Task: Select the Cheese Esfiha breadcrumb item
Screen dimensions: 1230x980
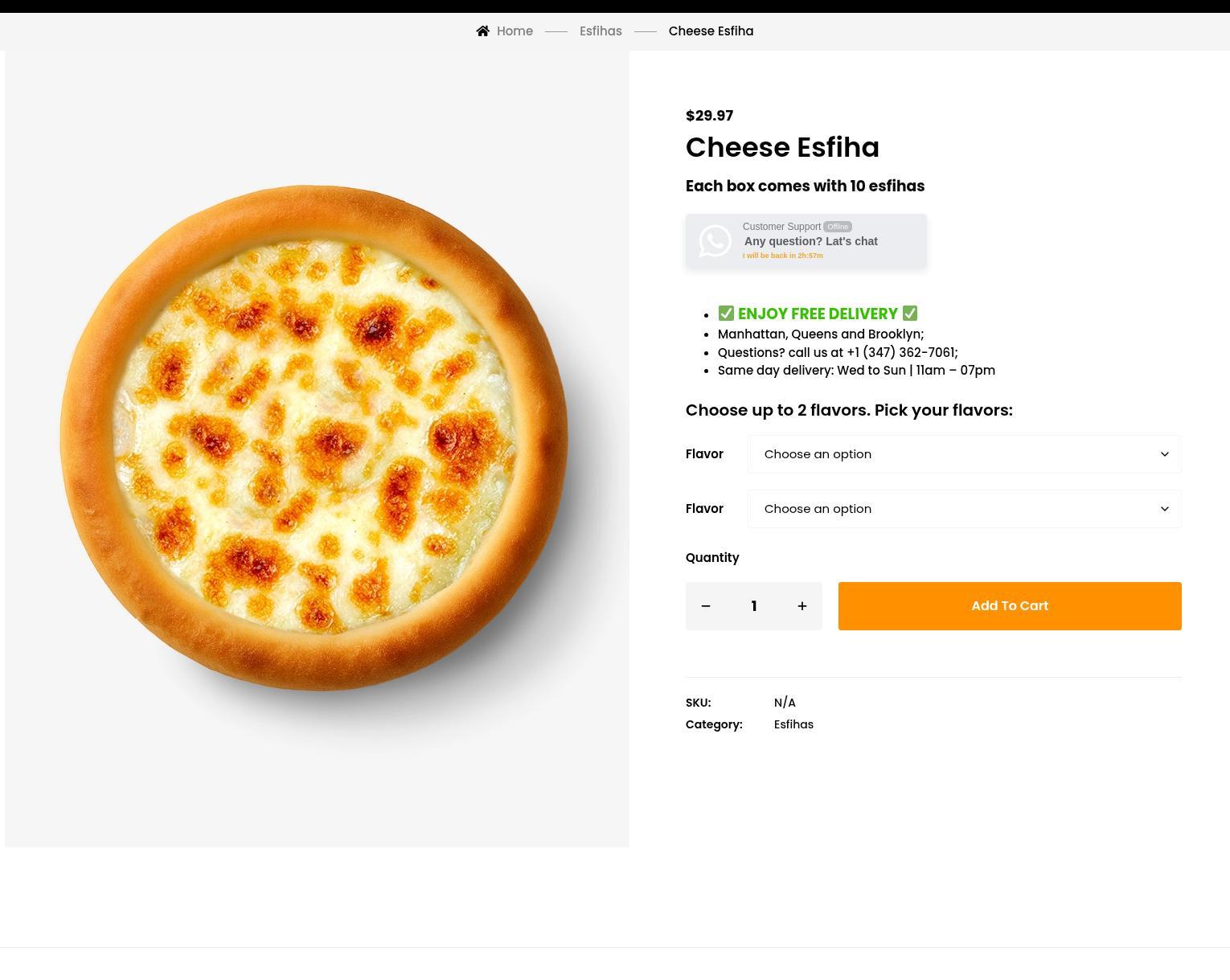Action: pyautogui.click(x=711, y=31)
